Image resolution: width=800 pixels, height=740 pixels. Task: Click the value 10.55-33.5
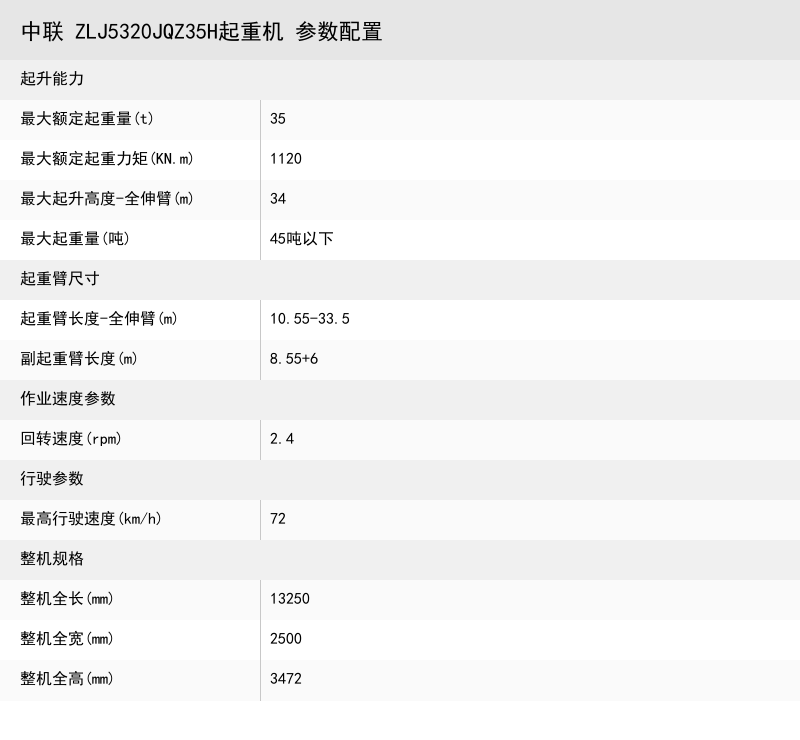[310, 318]
